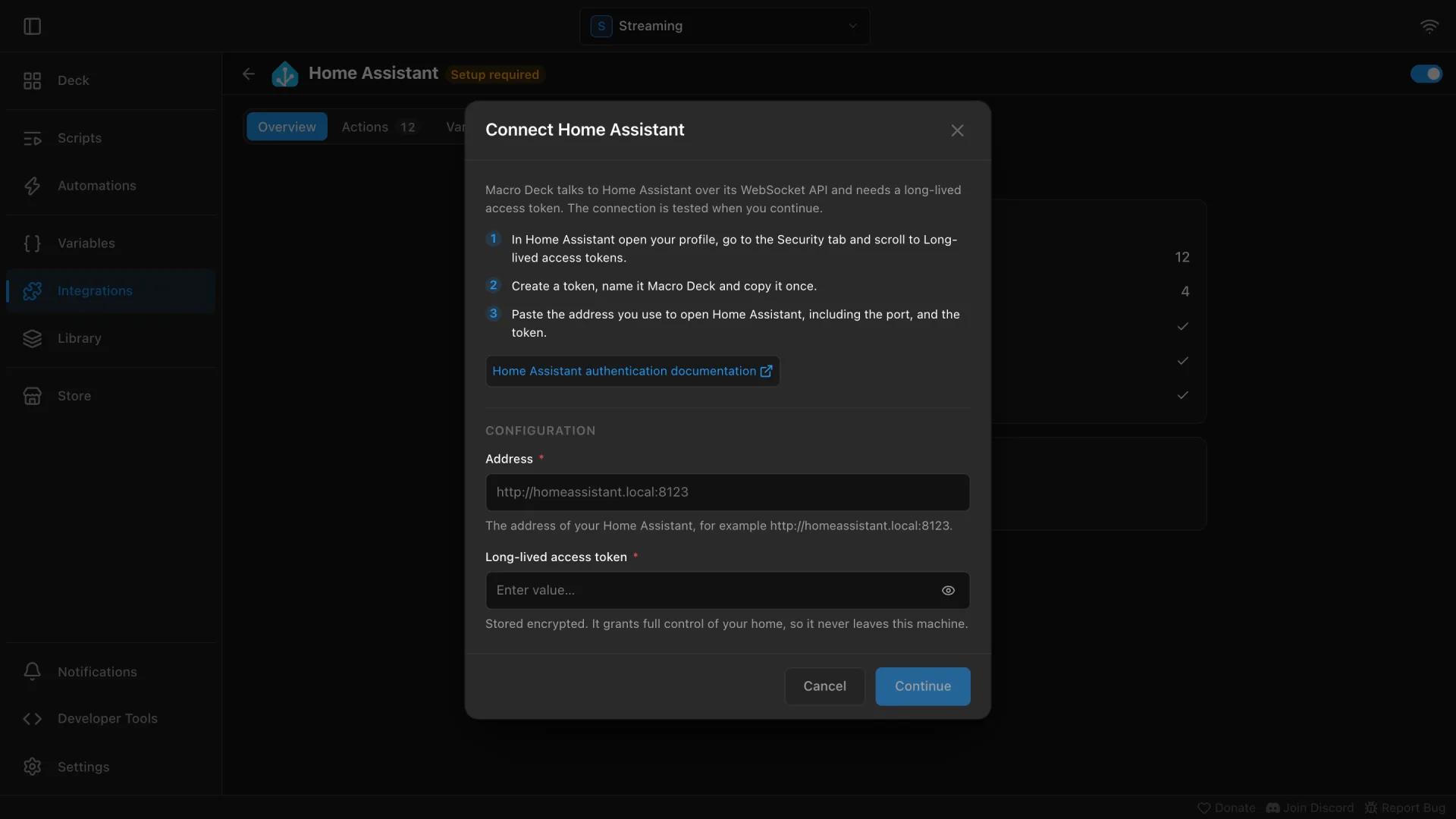
Task: Open Developer Tools in the sidebar
Action: pos(111,719)
